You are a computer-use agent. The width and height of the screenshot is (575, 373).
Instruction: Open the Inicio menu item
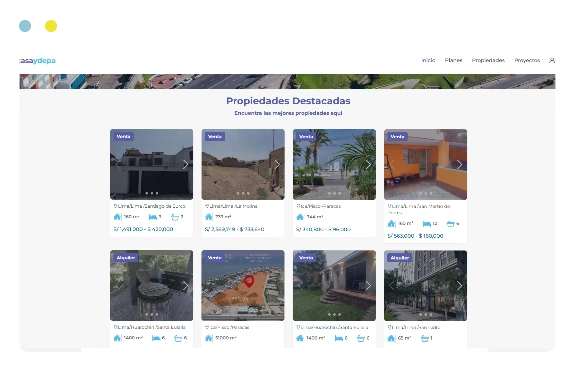(428, 60)
